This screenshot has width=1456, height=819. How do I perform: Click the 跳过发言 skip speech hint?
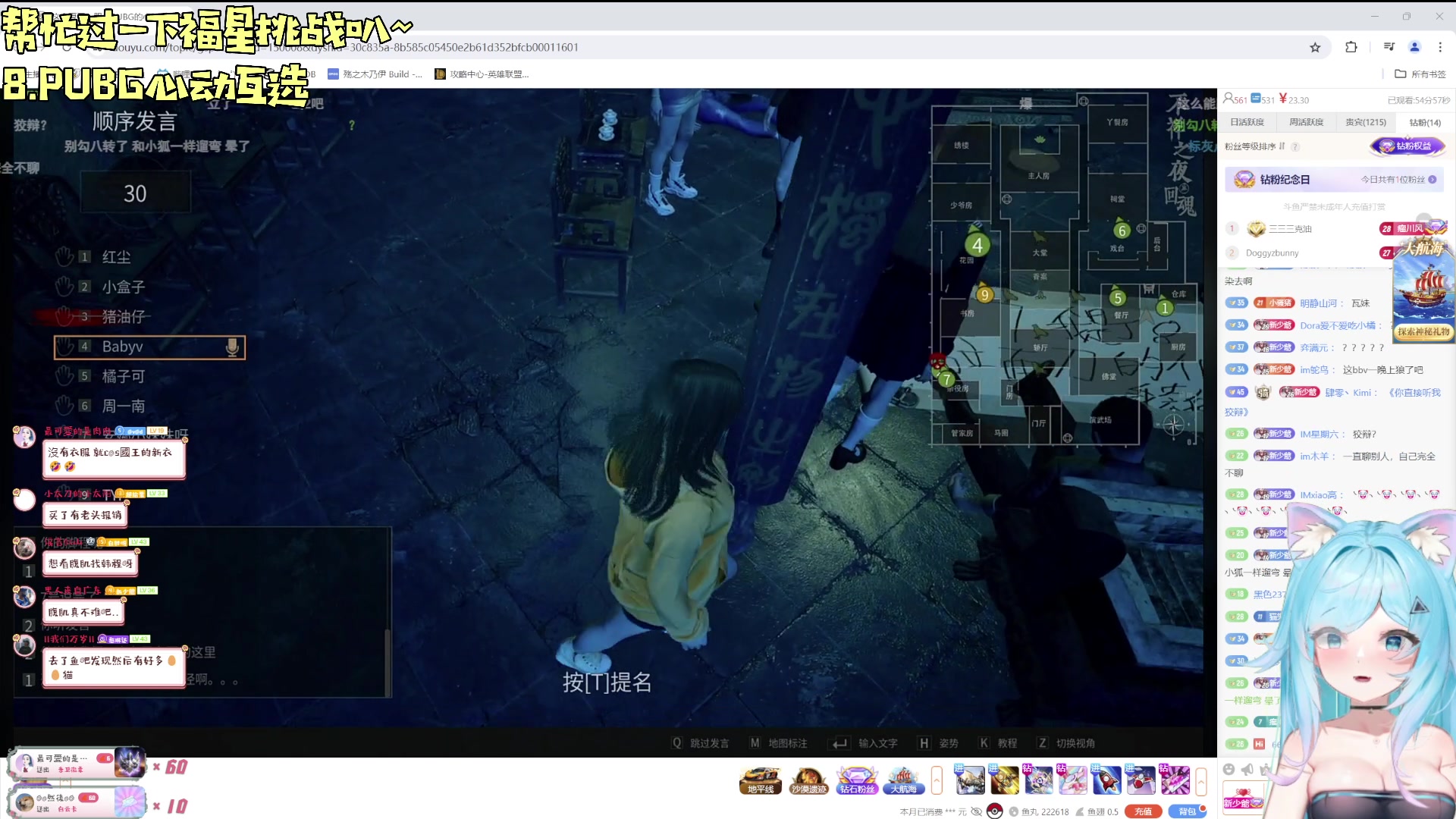click(701, 743)
